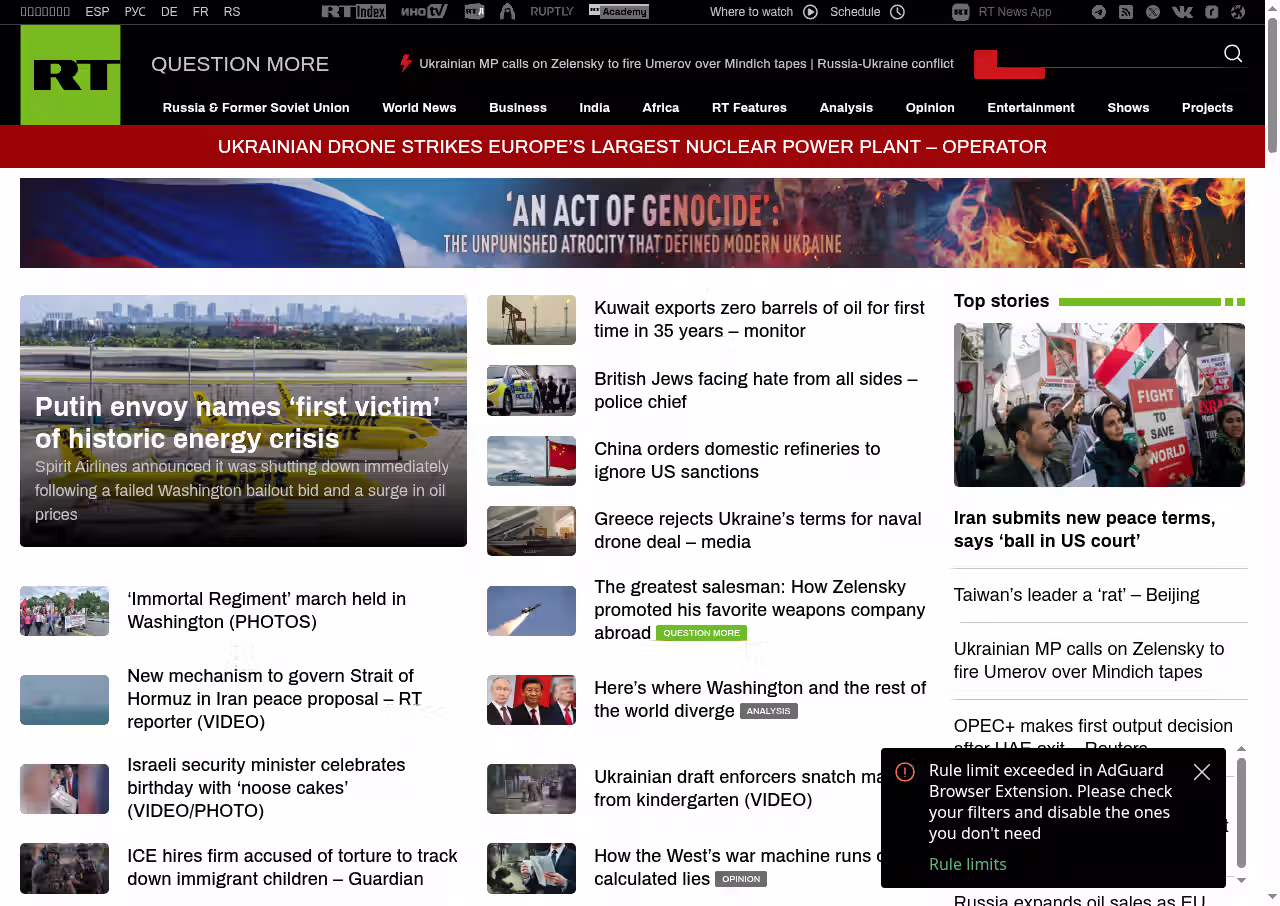Image resolution: width=1280 pixels, height=906 pixels.
Task: Click the Top stories scrollbar down arrow
Action: click(x=1242, y=881)
